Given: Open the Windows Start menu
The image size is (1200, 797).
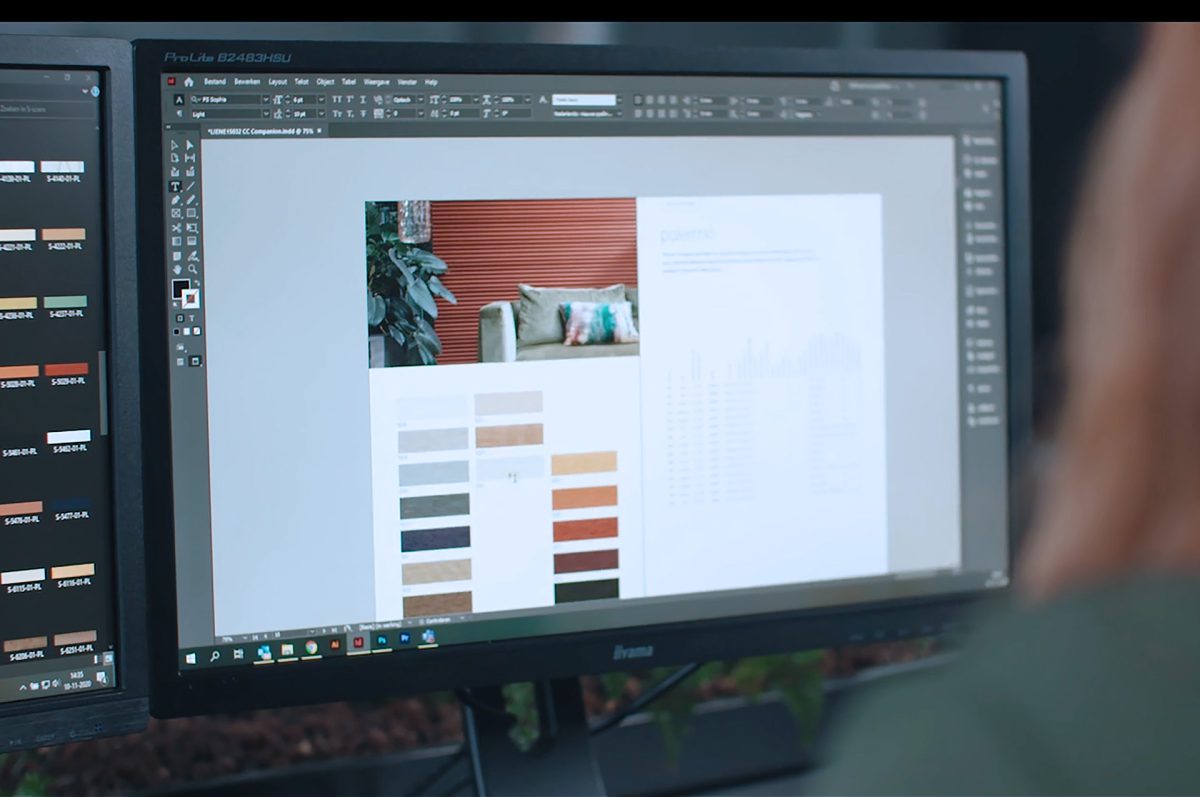Looking at the screenshot, I should (190, 659).
